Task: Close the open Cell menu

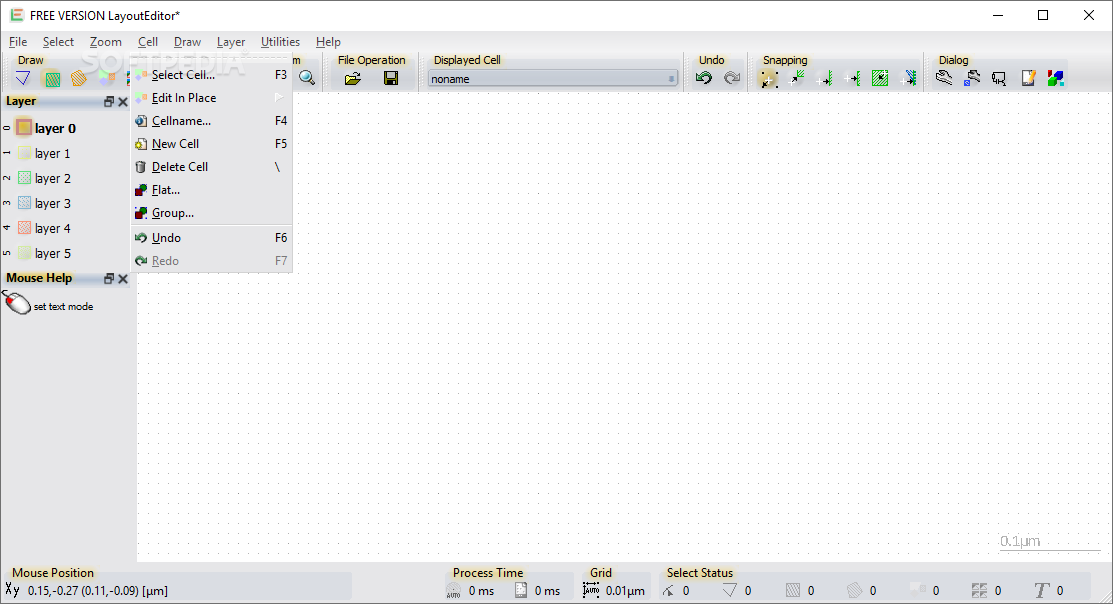Action: coord(148,42)
